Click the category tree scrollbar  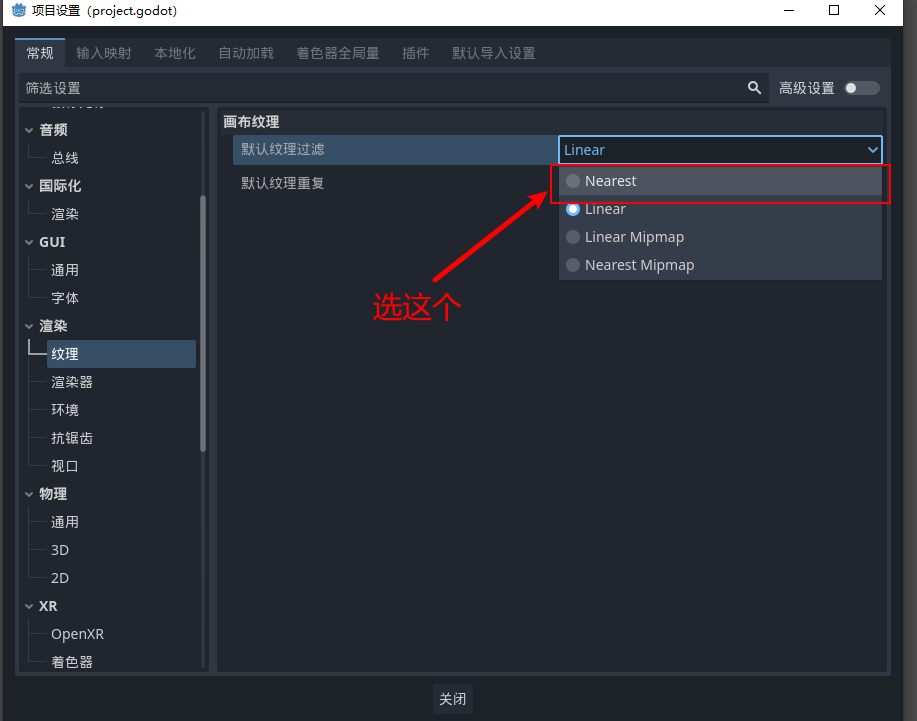click(203, 323)
